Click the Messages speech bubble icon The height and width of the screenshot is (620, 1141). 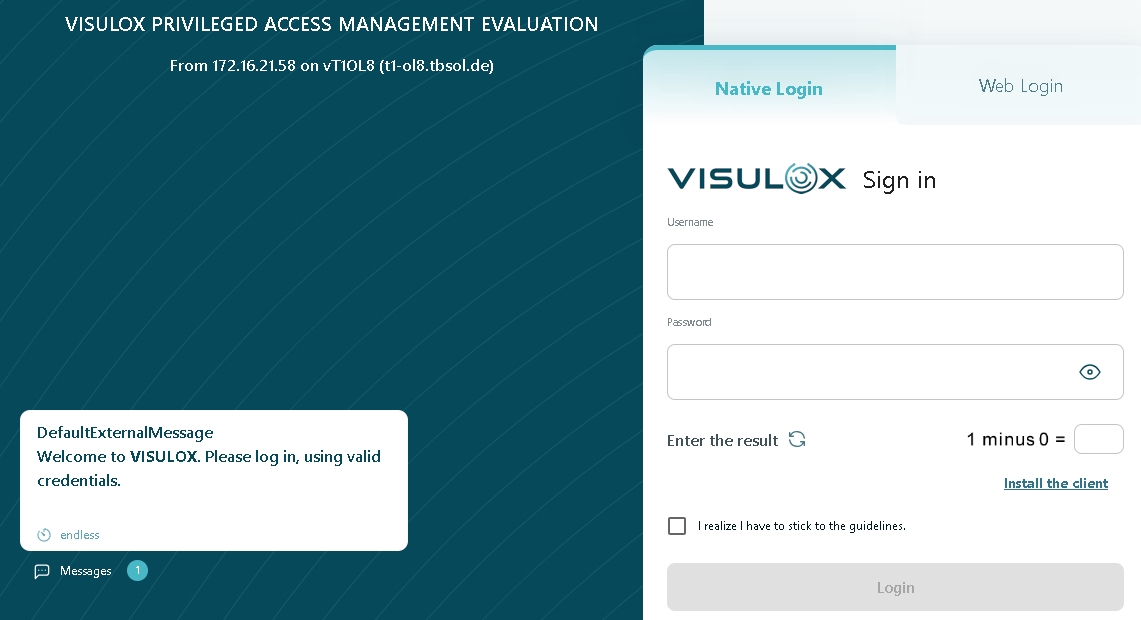point(42,571)
